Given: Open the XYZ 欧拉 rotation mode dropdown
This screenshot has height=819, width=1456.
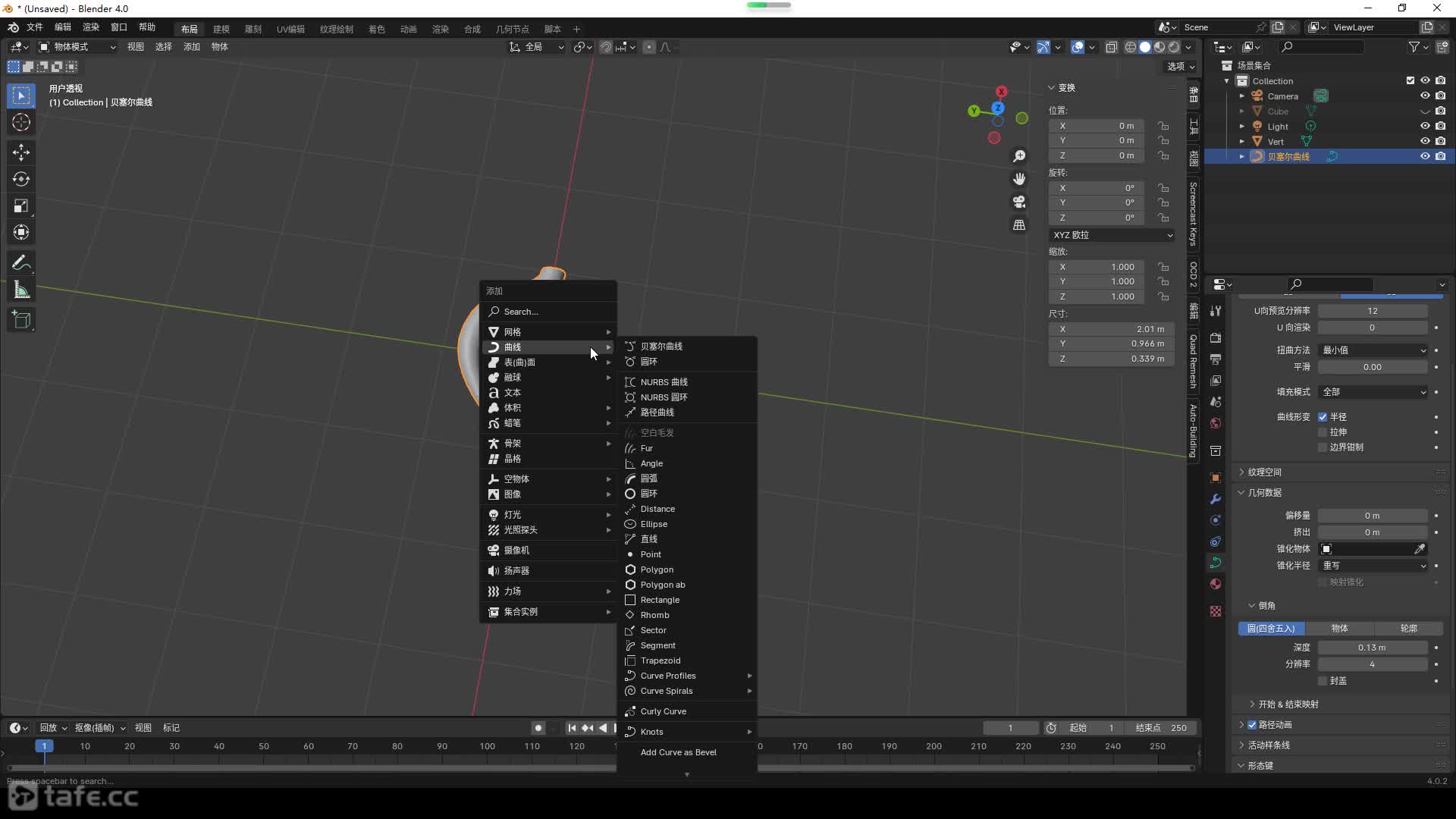Looking at the screenshot, I should tap(1112, 235).
